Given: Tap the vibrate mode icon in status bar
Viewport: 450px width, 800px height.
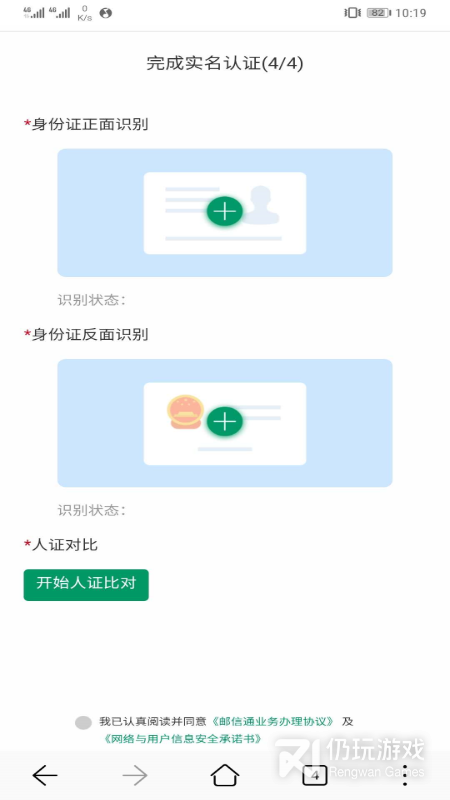Looking at the screenshot, I should (x=352, y=13).
